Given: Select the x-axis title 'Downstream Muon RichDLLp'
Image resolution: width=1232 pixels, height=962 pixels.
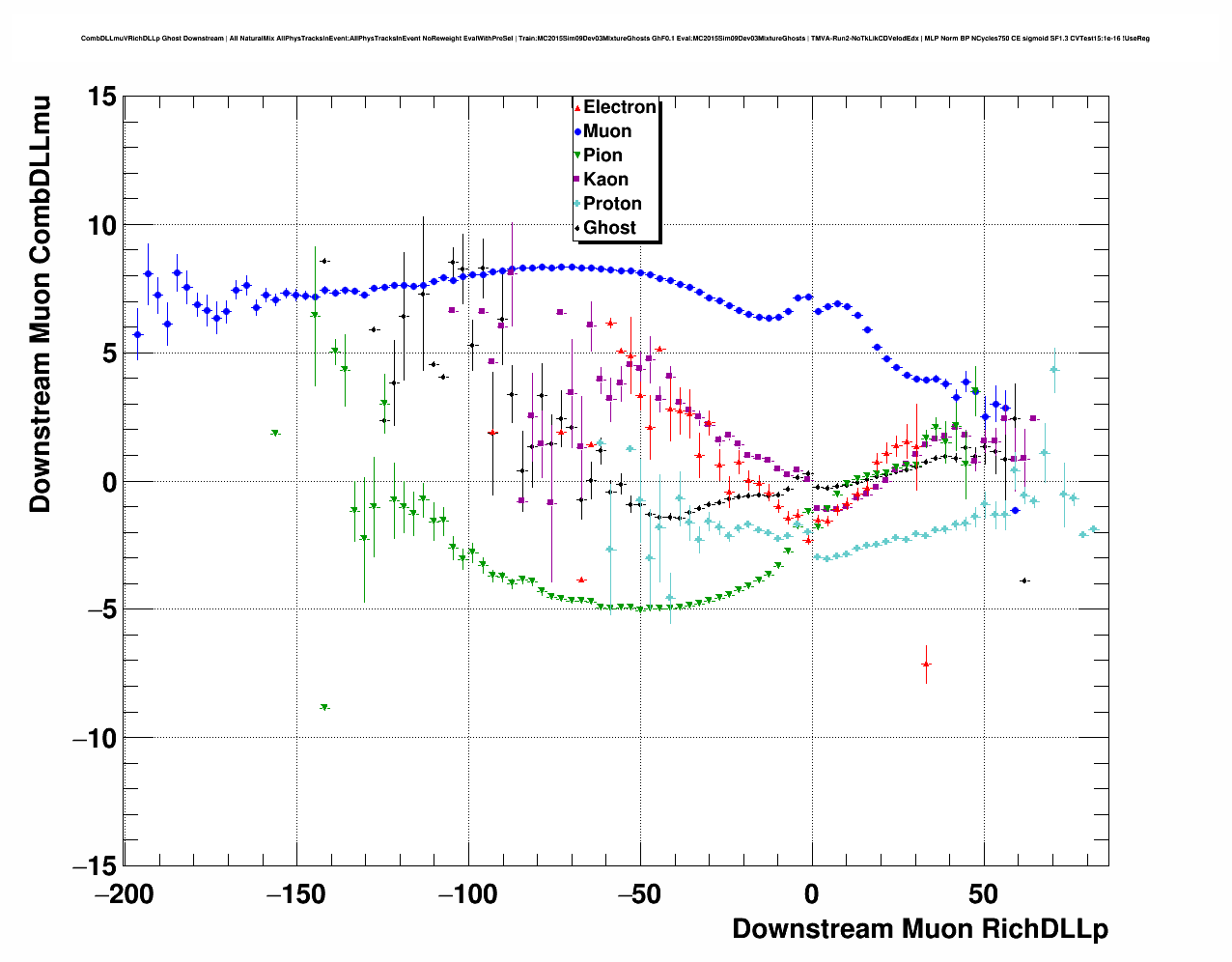Looking at the screenshot, I should coord(919,929).
